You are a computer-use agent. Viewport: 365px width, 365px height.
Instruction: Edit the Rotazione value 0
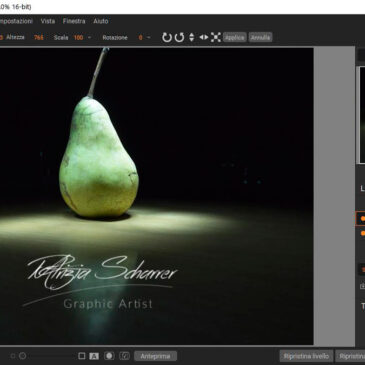point(140,38)
